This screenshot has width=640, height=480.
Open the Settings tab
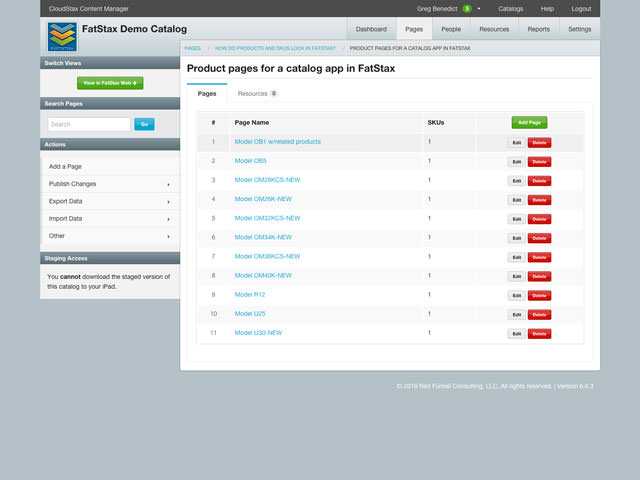[580, 29]
